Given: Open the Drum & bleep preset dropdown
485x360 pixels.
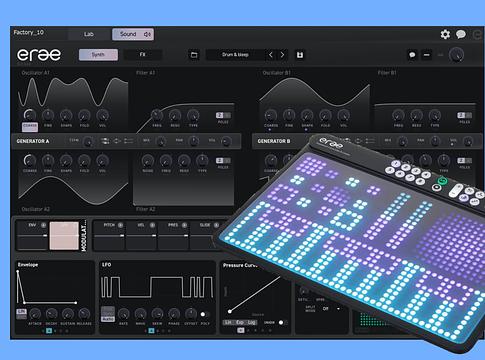Looking at the screenshot, I should tap(235, 55).
